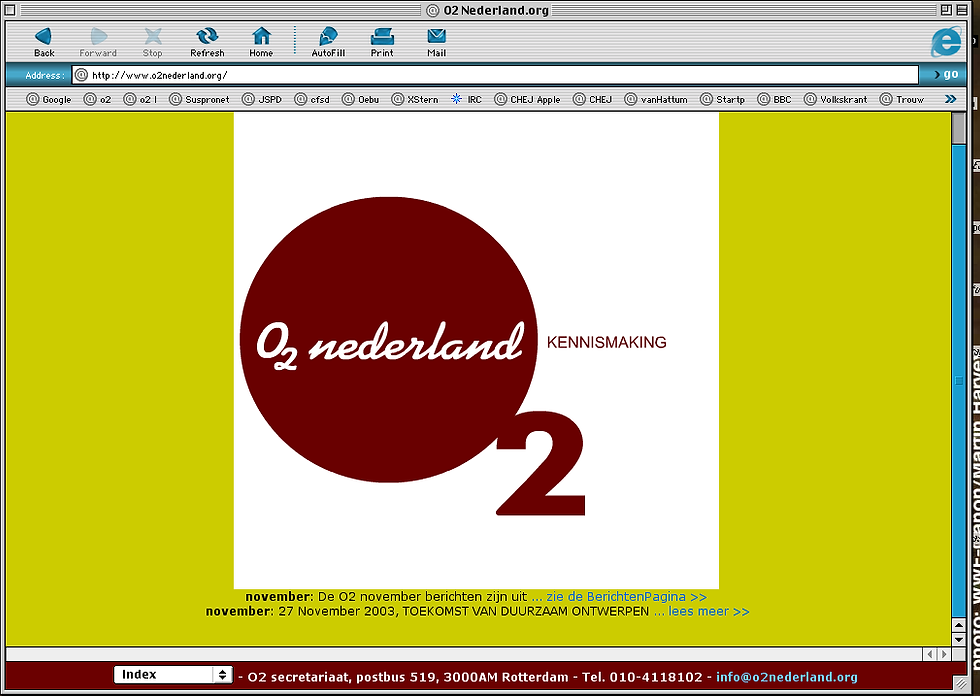Expand more favorites with double chevron
Viewport: 980px width, 696px height.
950,99
